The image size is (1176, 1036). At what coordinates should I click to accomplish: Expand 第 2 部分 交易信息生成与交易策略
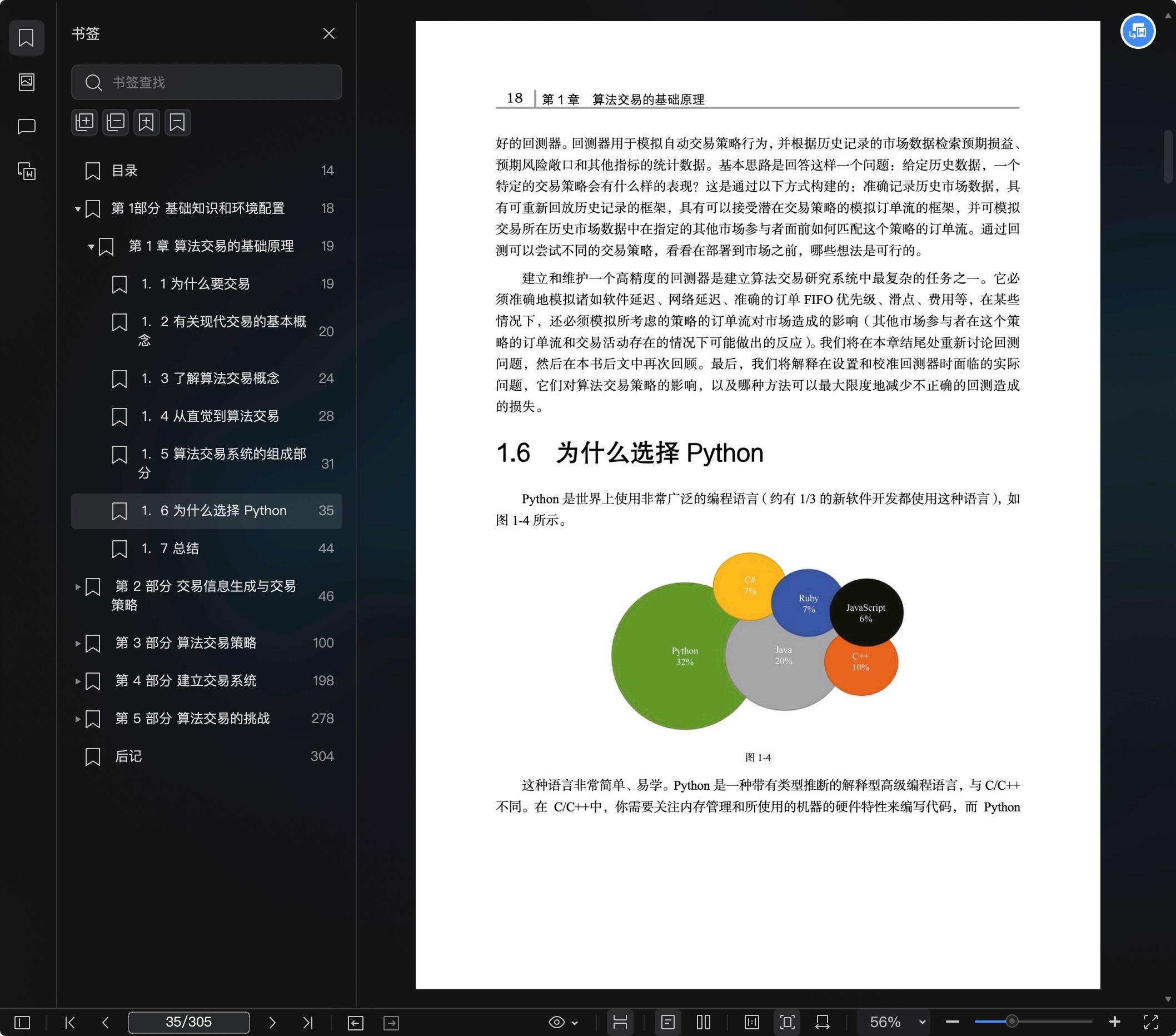[x=78, y=587]
